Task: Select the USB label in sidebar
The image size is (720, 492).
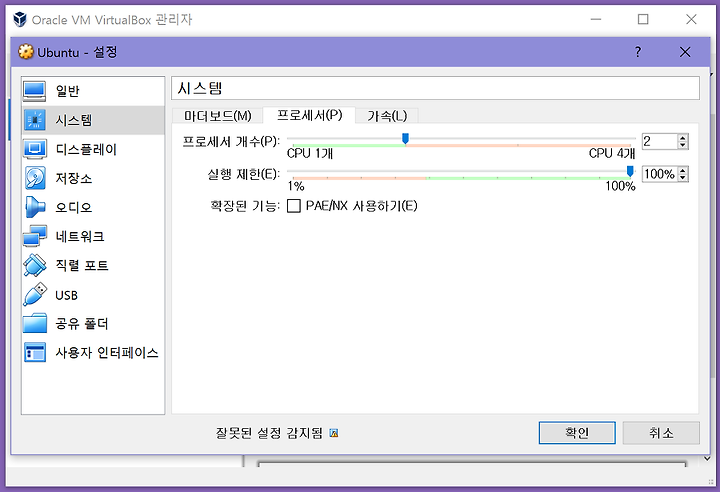Action: [x=67, y=295]
